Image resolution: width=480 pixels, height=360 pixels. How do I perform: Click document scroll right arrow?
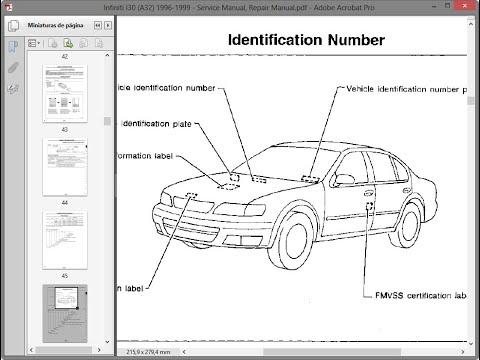pyautogui.click(x=463, y=352)
